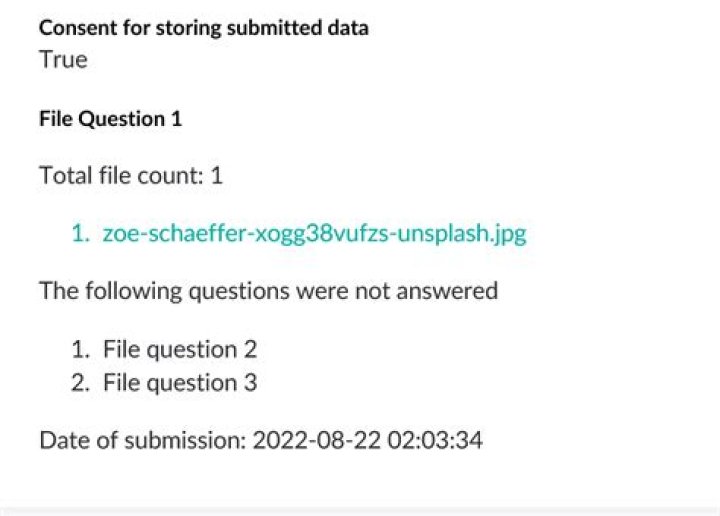Click list number 1 before the jpg link

[x=80, y=234]
